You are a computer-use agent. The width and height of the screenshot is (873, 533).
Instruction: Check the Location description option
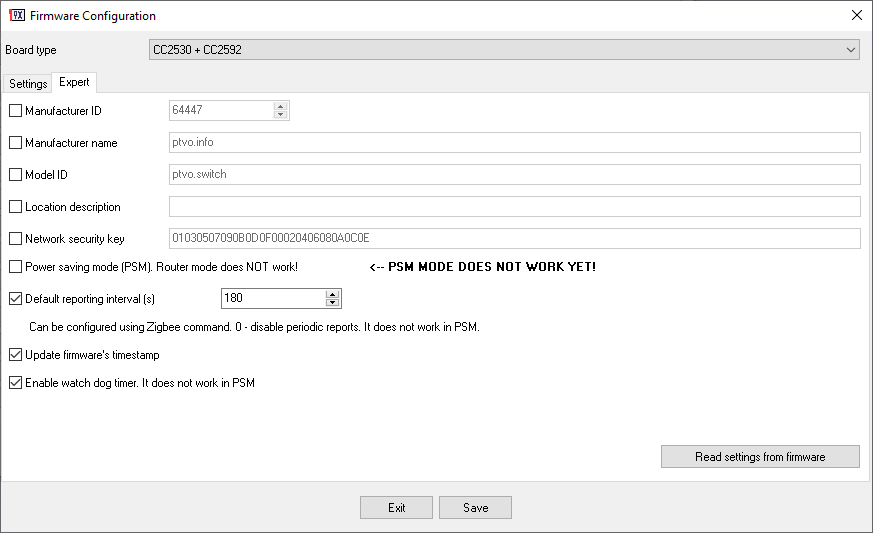(x=16, y=207)
